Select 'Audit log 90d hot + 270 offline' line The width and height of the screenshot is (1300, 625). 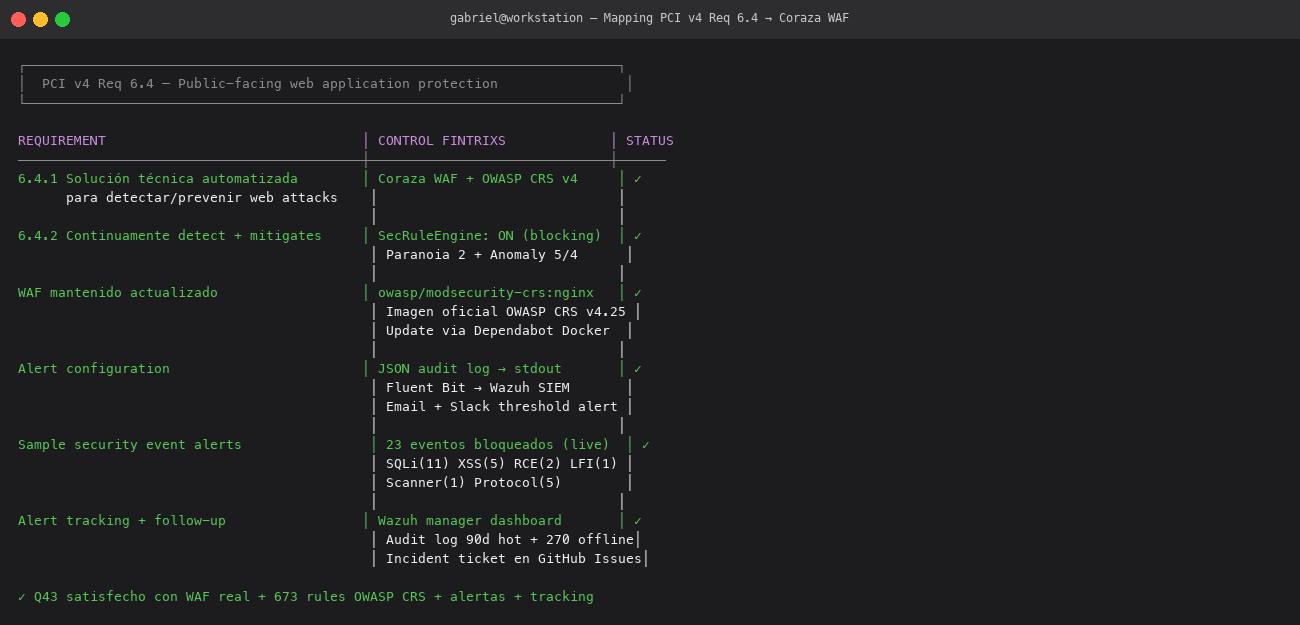(510, 540)
